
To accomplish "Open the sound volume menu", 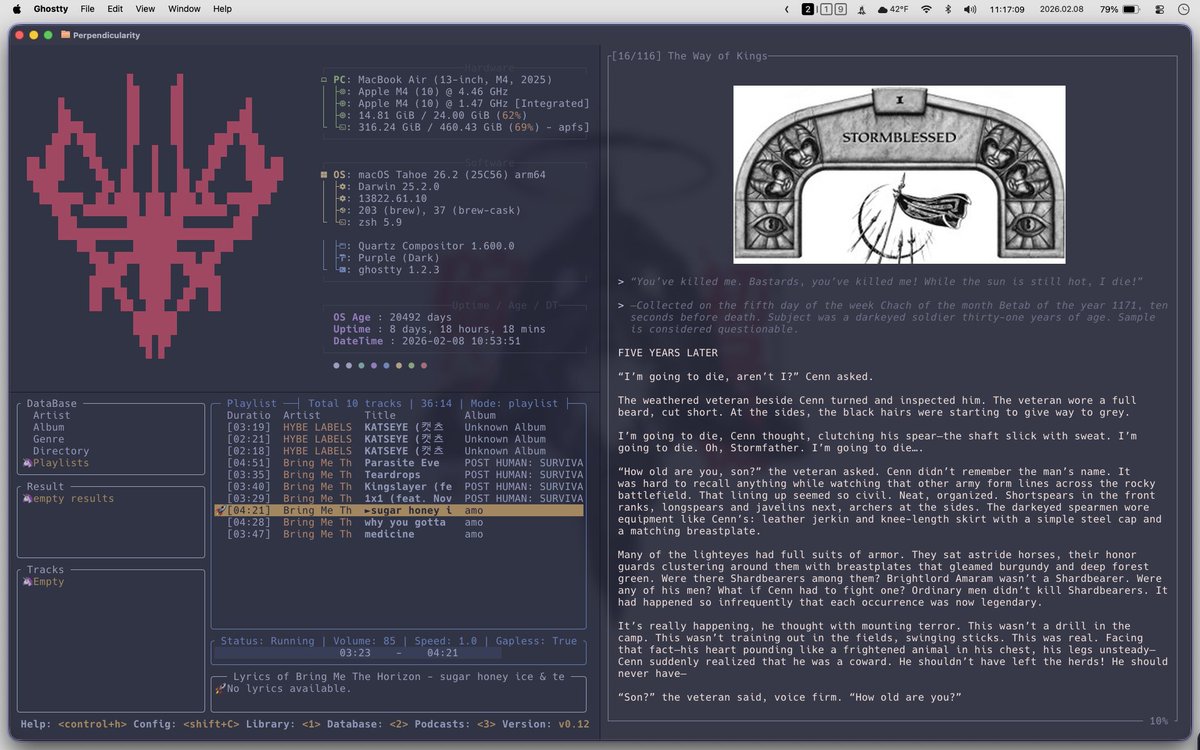I will (969, 9).
